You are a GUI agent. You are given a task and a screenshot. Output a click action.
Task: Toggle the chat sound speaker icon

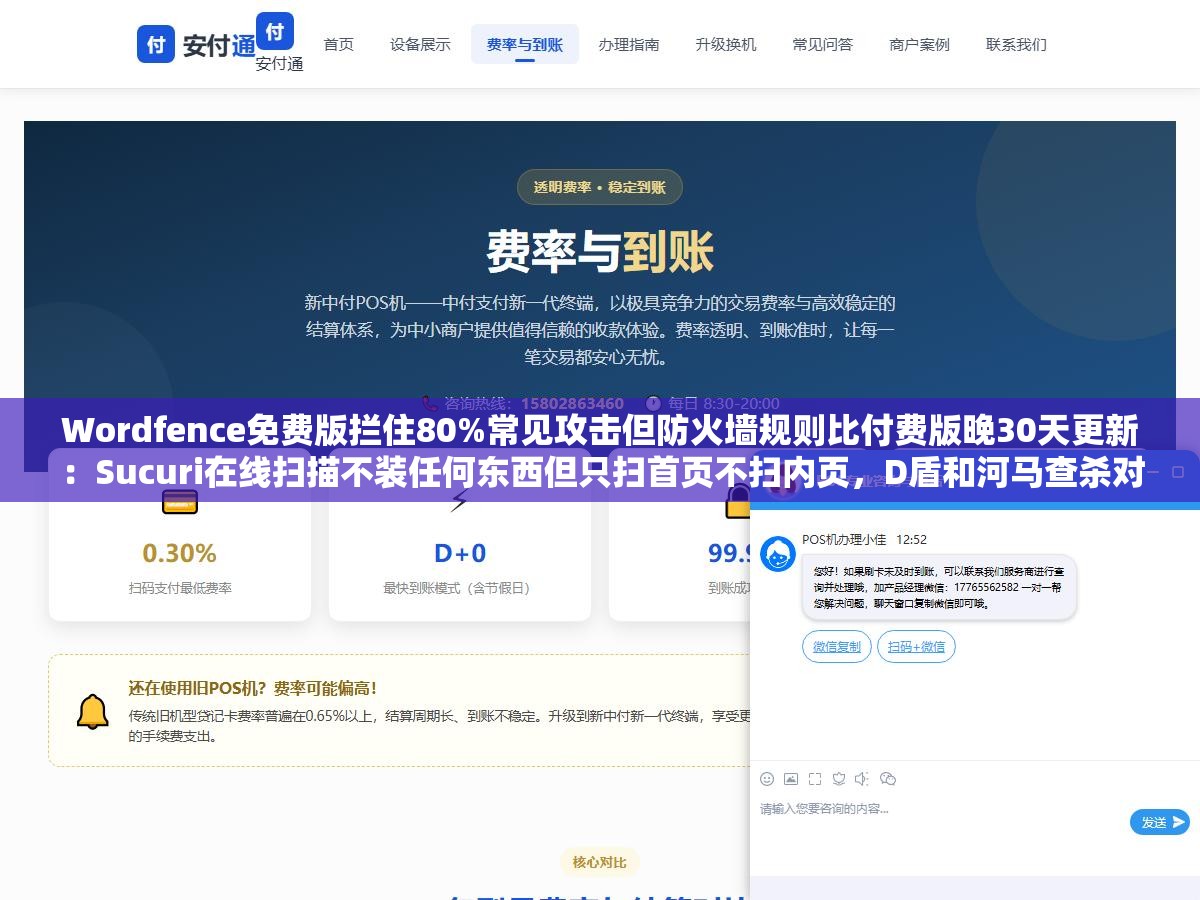click(863, 778)
